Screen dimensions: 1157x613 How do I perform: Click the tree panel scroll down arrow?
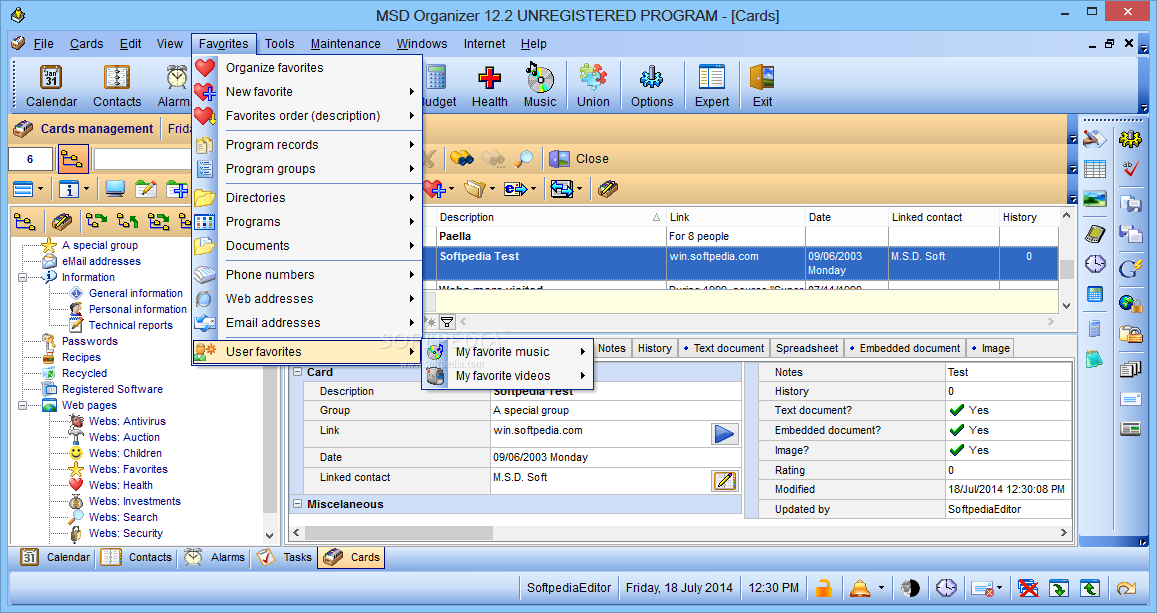(x=270, y=536)
